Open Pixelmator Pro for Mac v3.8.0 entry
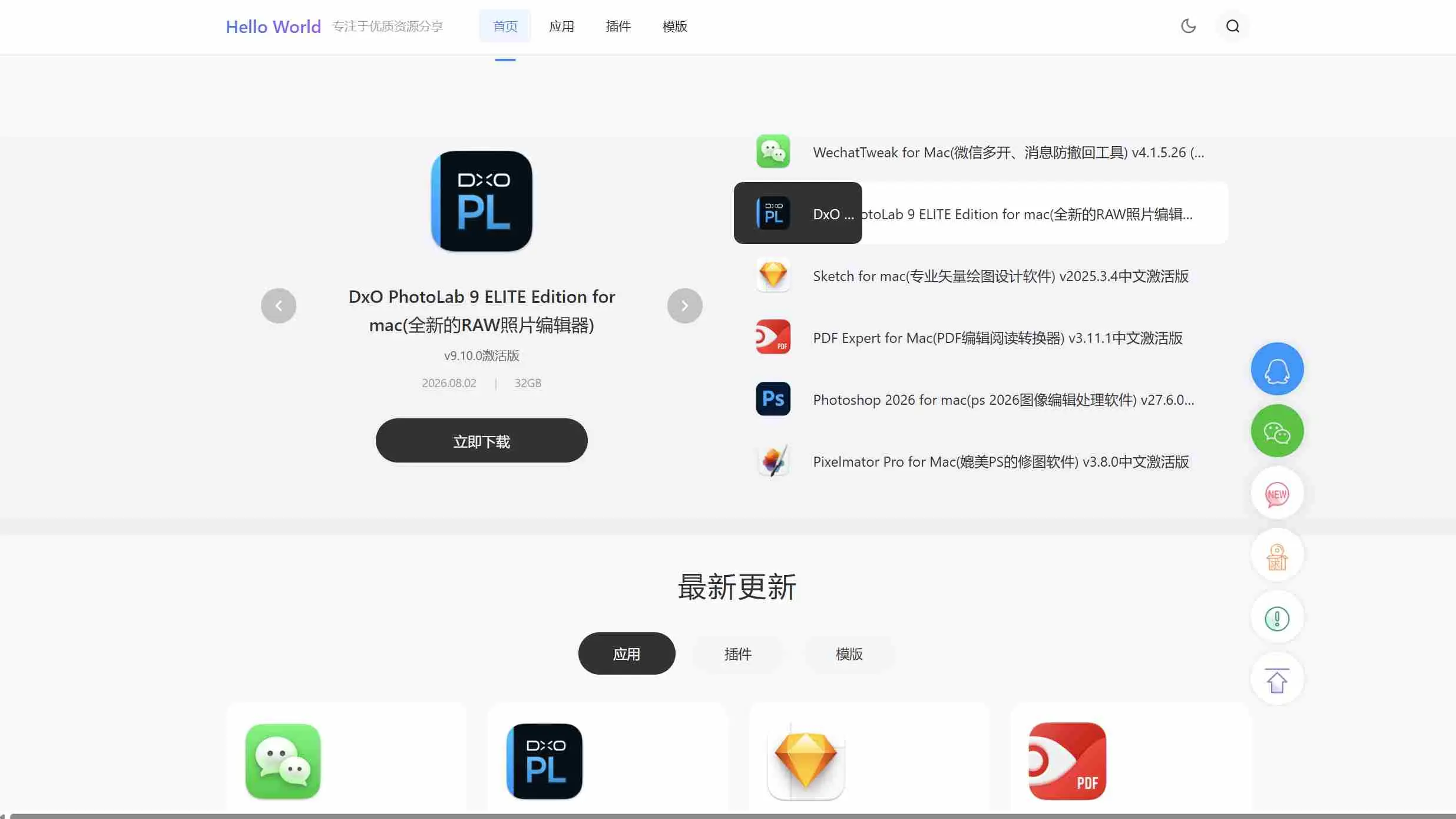The image size is (1456, 819). 981,461
